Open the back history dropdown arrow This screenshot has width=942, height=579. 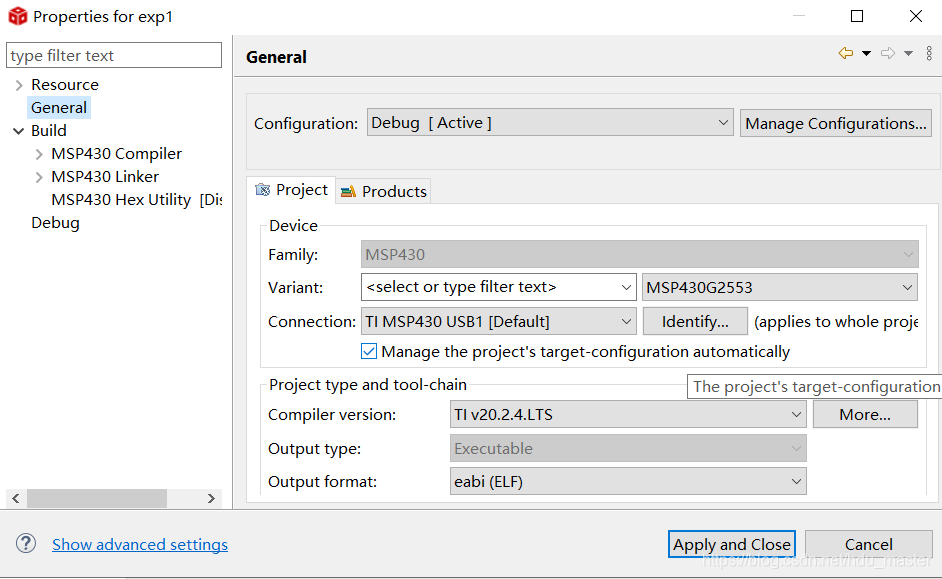866,53
